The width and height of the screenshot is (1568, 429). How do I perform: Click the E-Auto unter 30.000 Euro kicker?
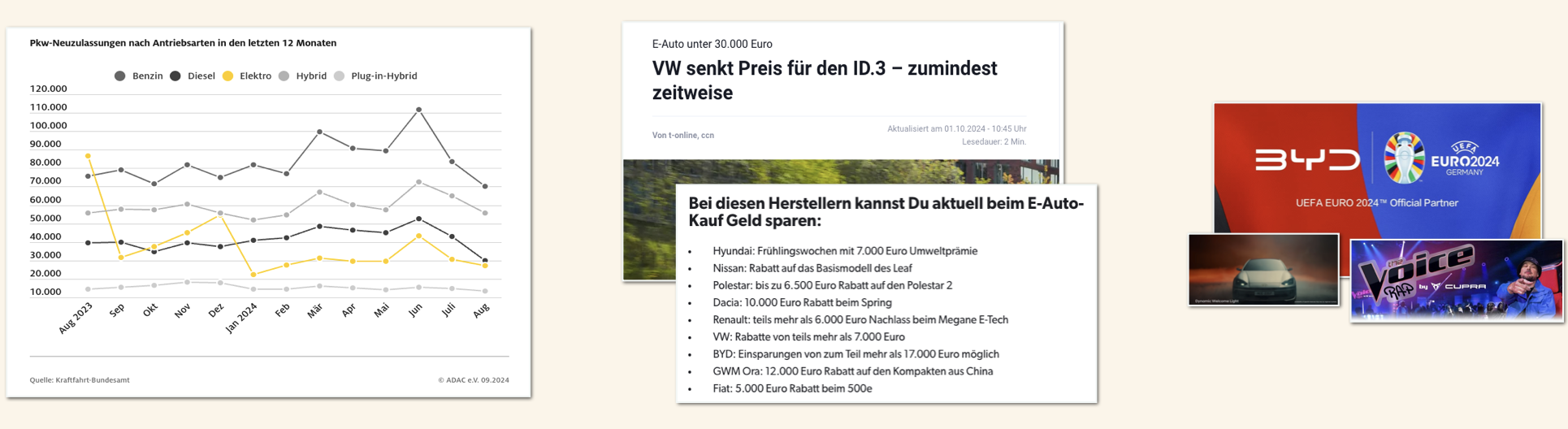click(x=713, y=44)
